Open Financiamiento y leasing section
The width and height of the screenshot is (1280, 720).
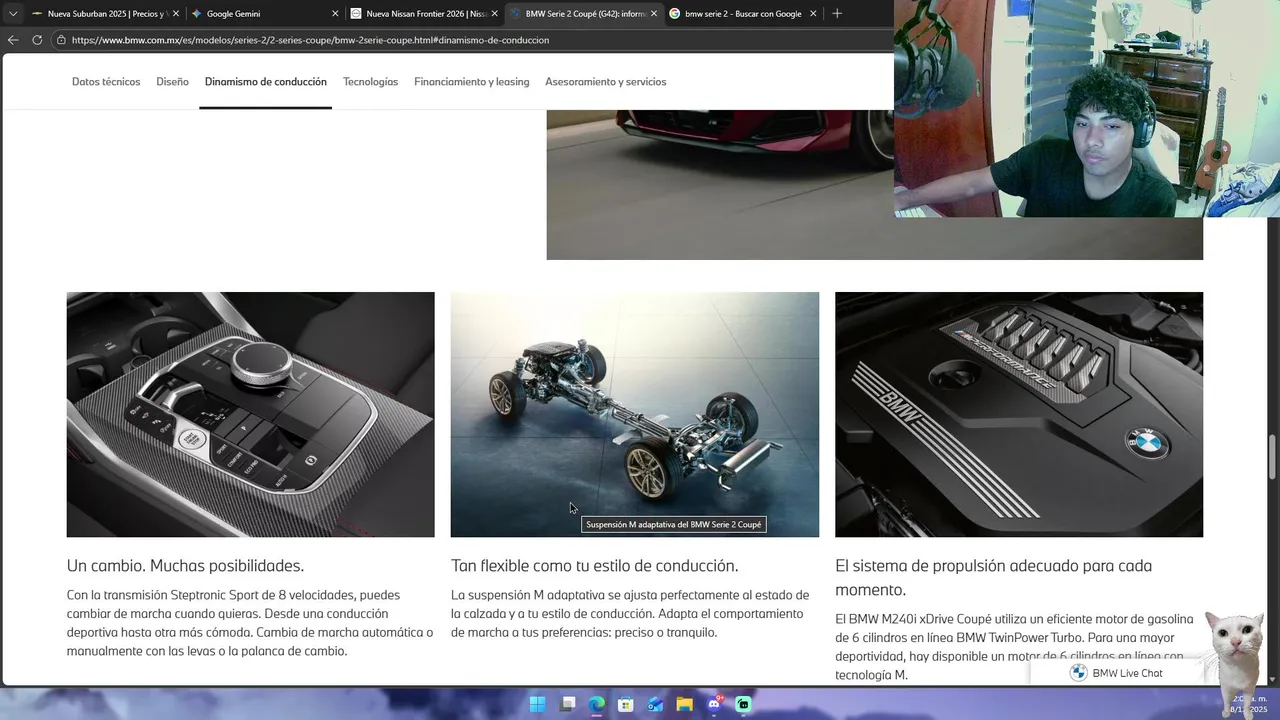pyautogui.click(x=472, y=82)
